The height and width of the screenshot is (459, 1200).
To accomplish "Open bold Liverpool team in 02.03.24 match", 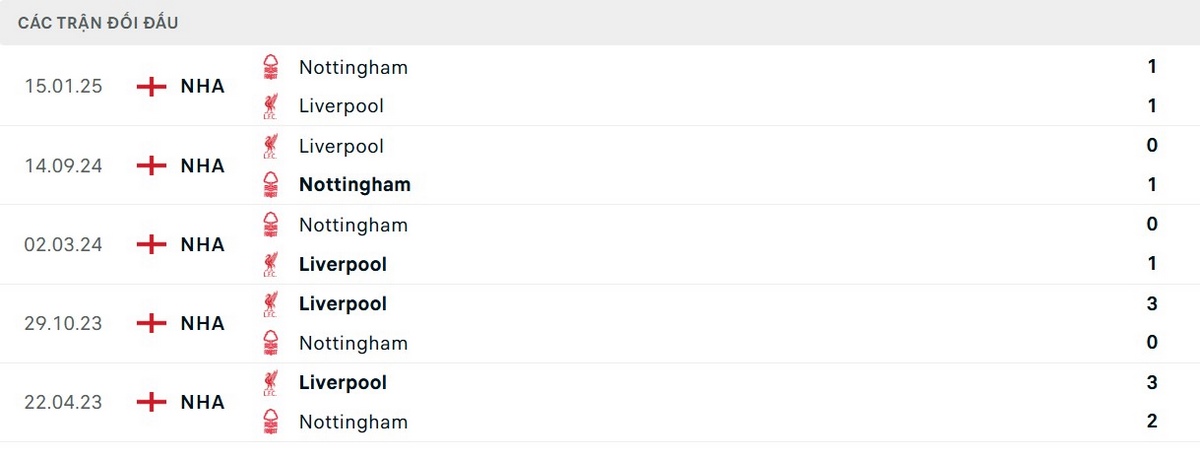I will [342, 264].
